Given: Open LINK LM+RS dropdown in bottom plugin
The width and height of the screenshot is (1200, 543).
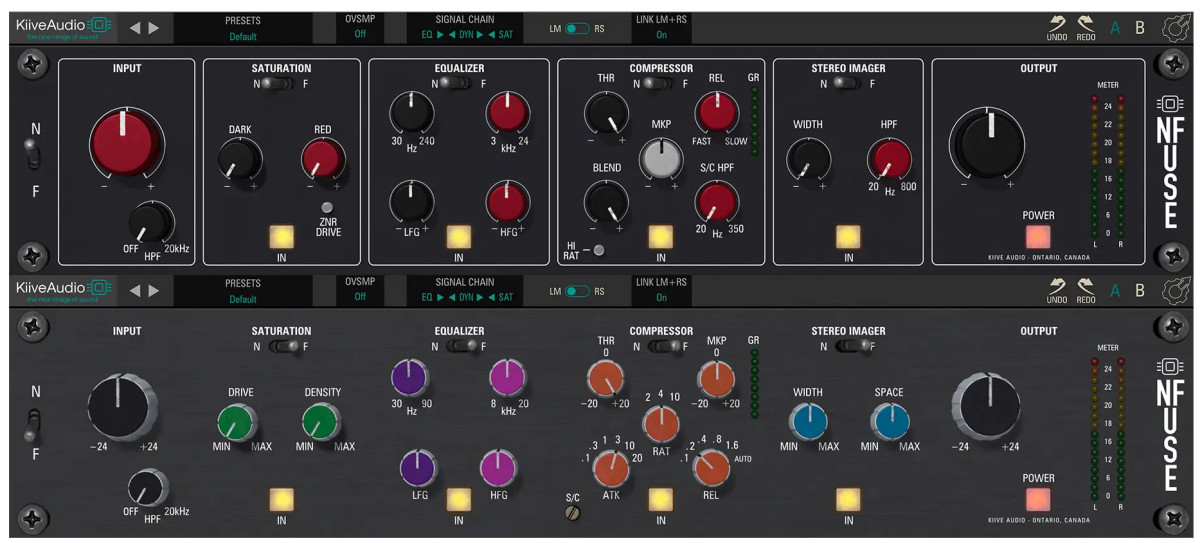Looking at the screenshot, I should pos(661,291).
